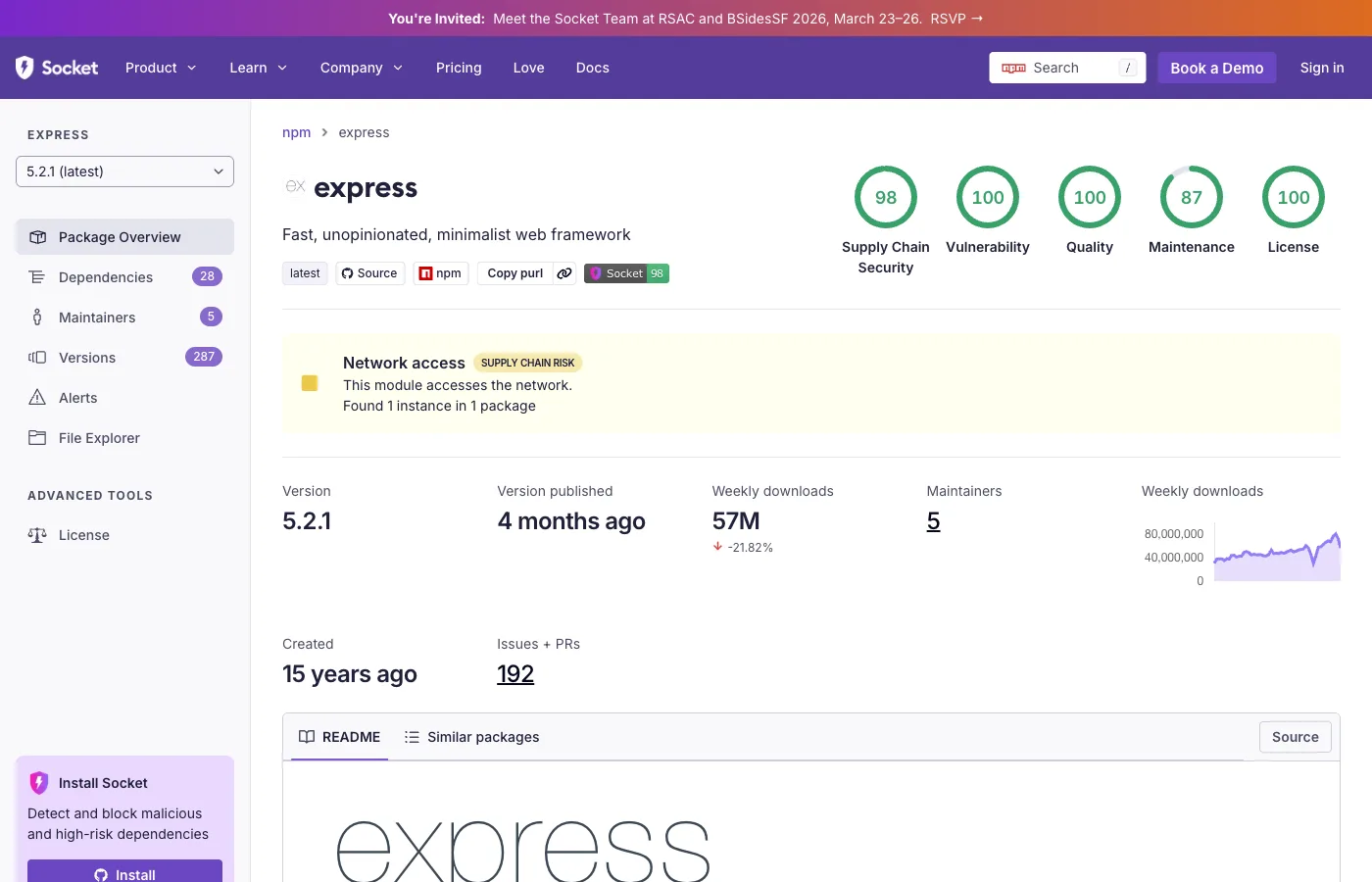Click the Book a Demo button
Screen dimensions: 1372x882
[1216, 68]
